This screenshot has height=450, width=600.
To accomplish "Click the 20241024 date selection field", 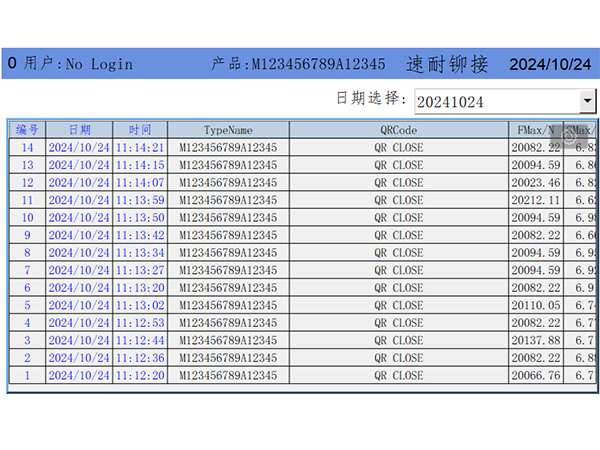I will click(x=495, y=101).
